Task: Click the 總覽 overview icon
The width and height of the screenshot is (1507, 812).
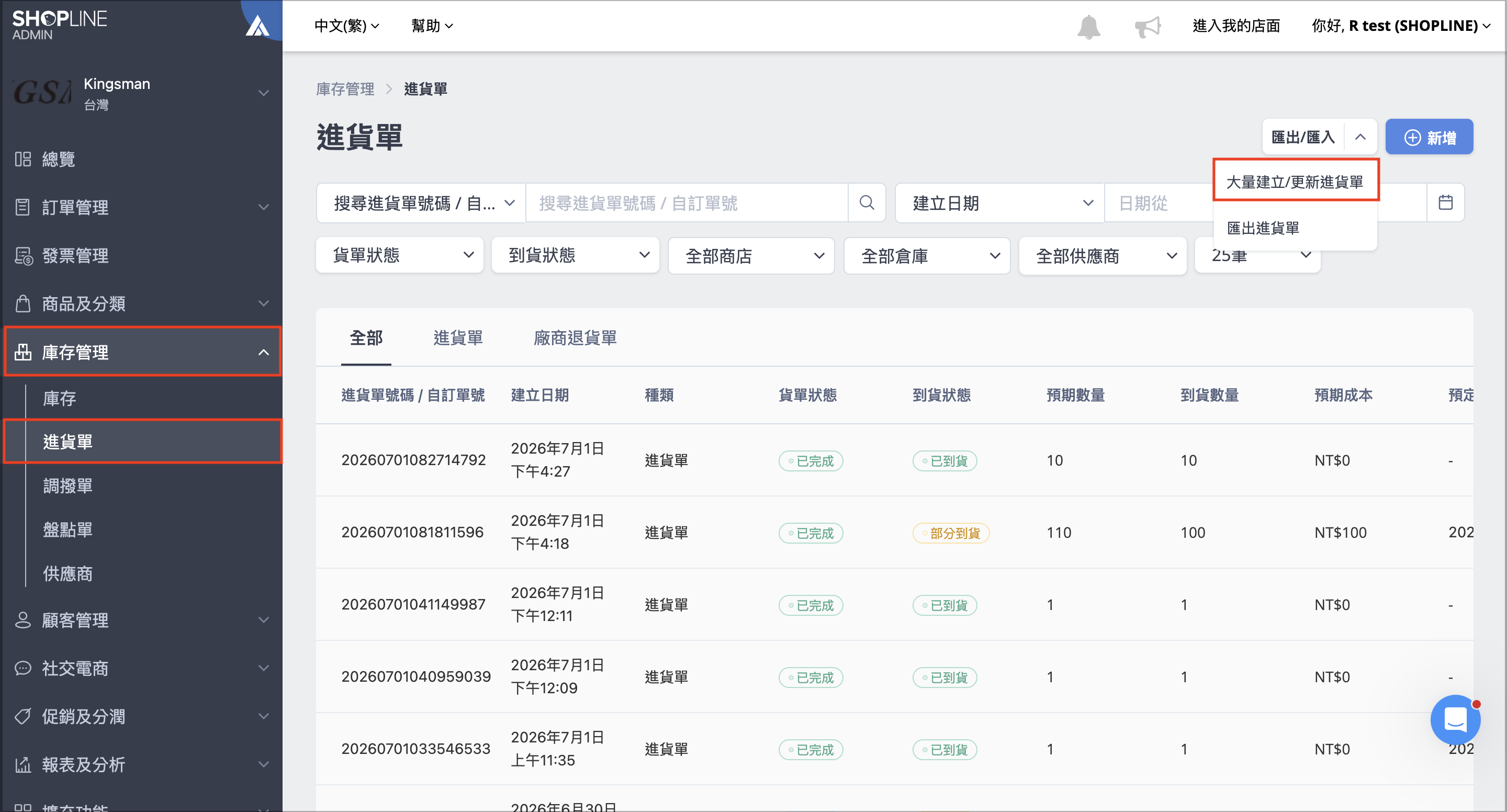Action: [23, 159]
